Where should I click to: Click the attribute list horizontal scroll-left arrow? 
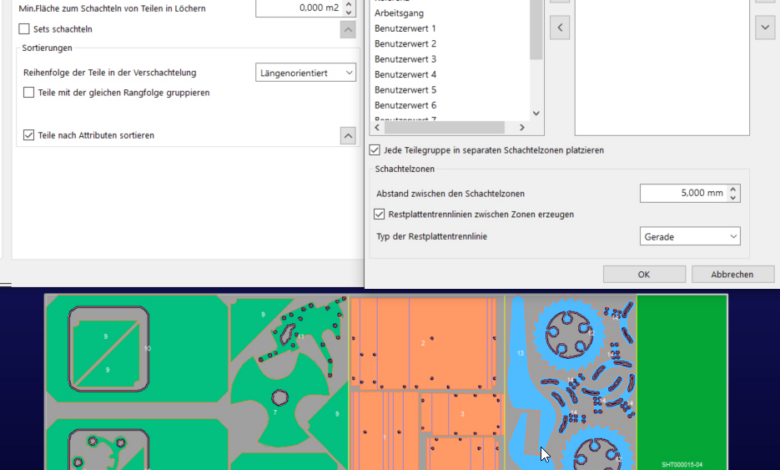[377, 128]
